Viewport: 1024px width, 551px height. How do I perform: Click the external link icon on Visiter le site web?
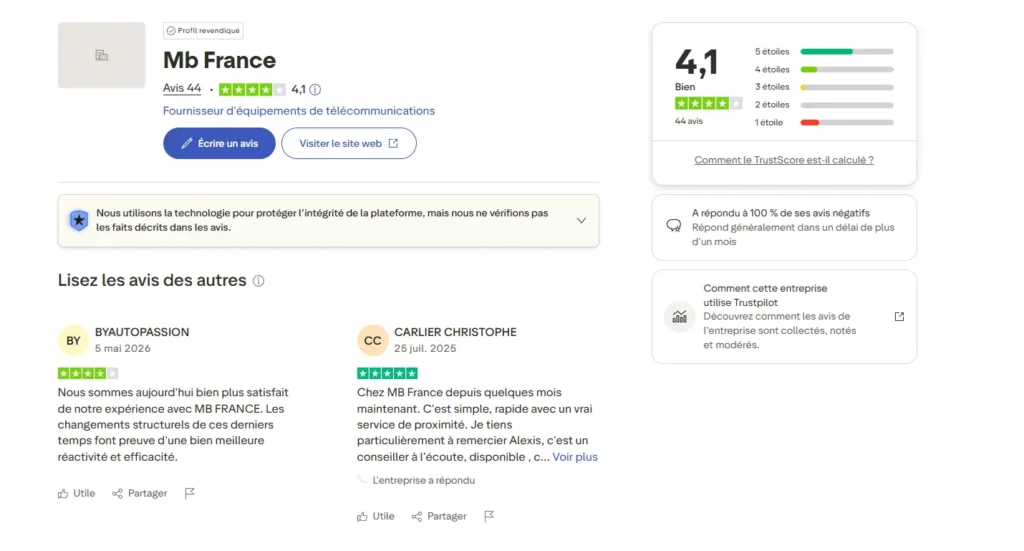coord(393,143)
